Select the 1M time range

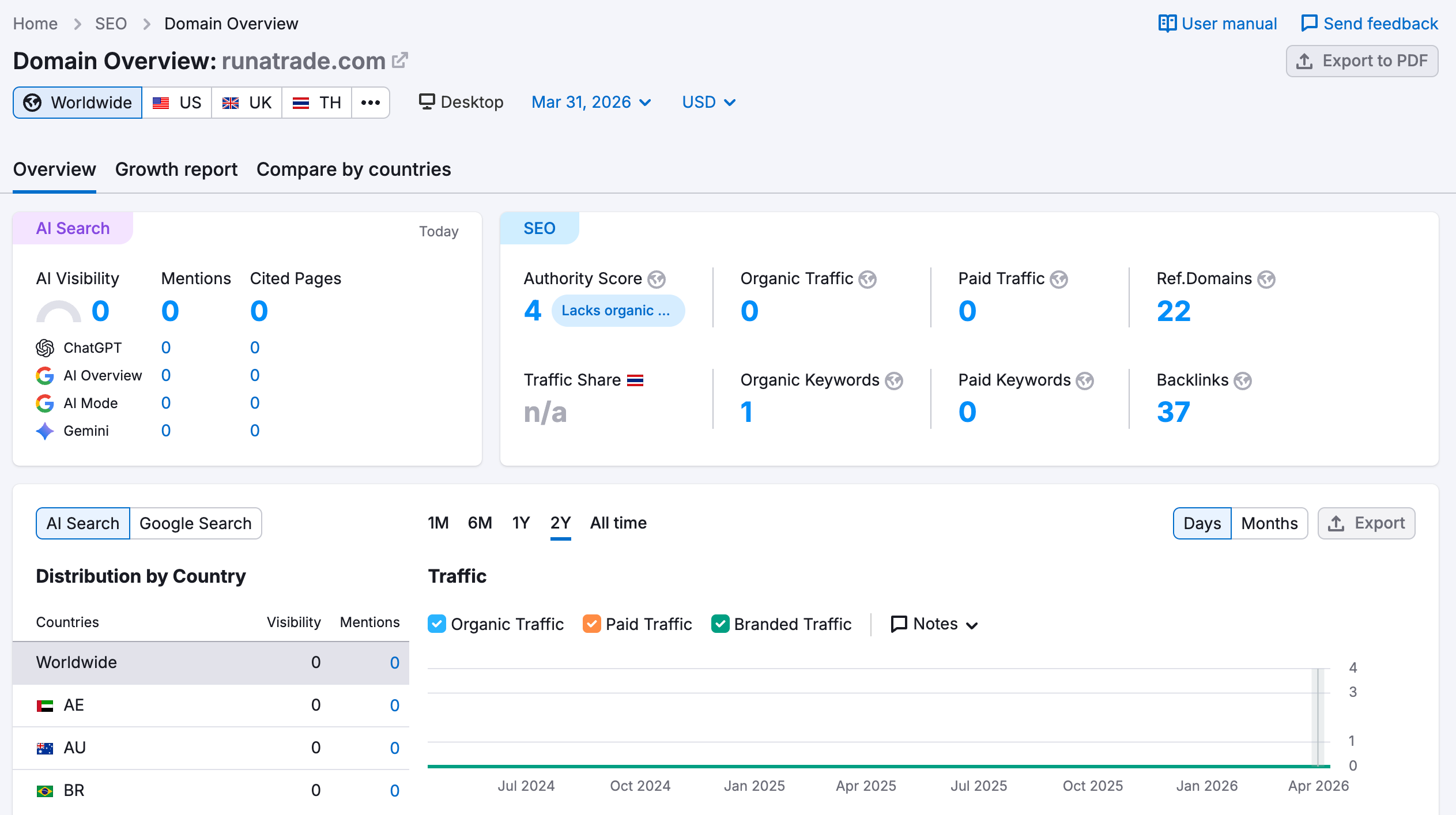[x=438, y=523]
